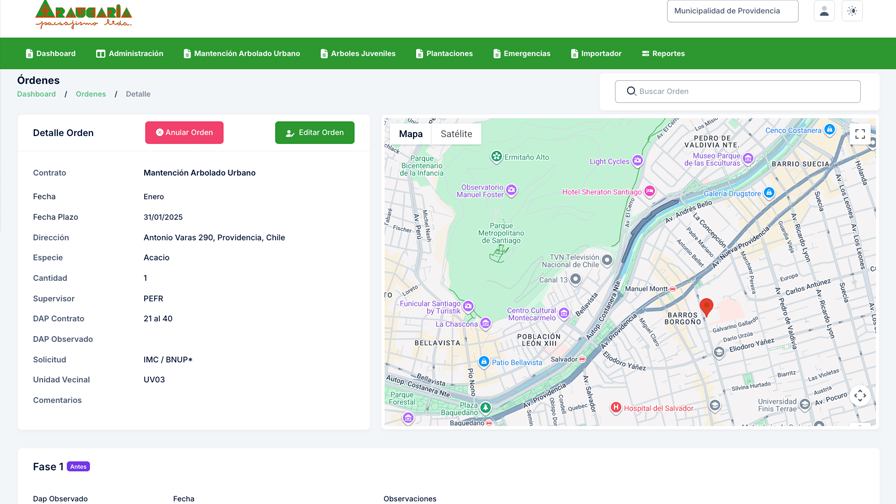Click the red location marker on map
Viewport: 896px width, 504px height.
[706, 306]
